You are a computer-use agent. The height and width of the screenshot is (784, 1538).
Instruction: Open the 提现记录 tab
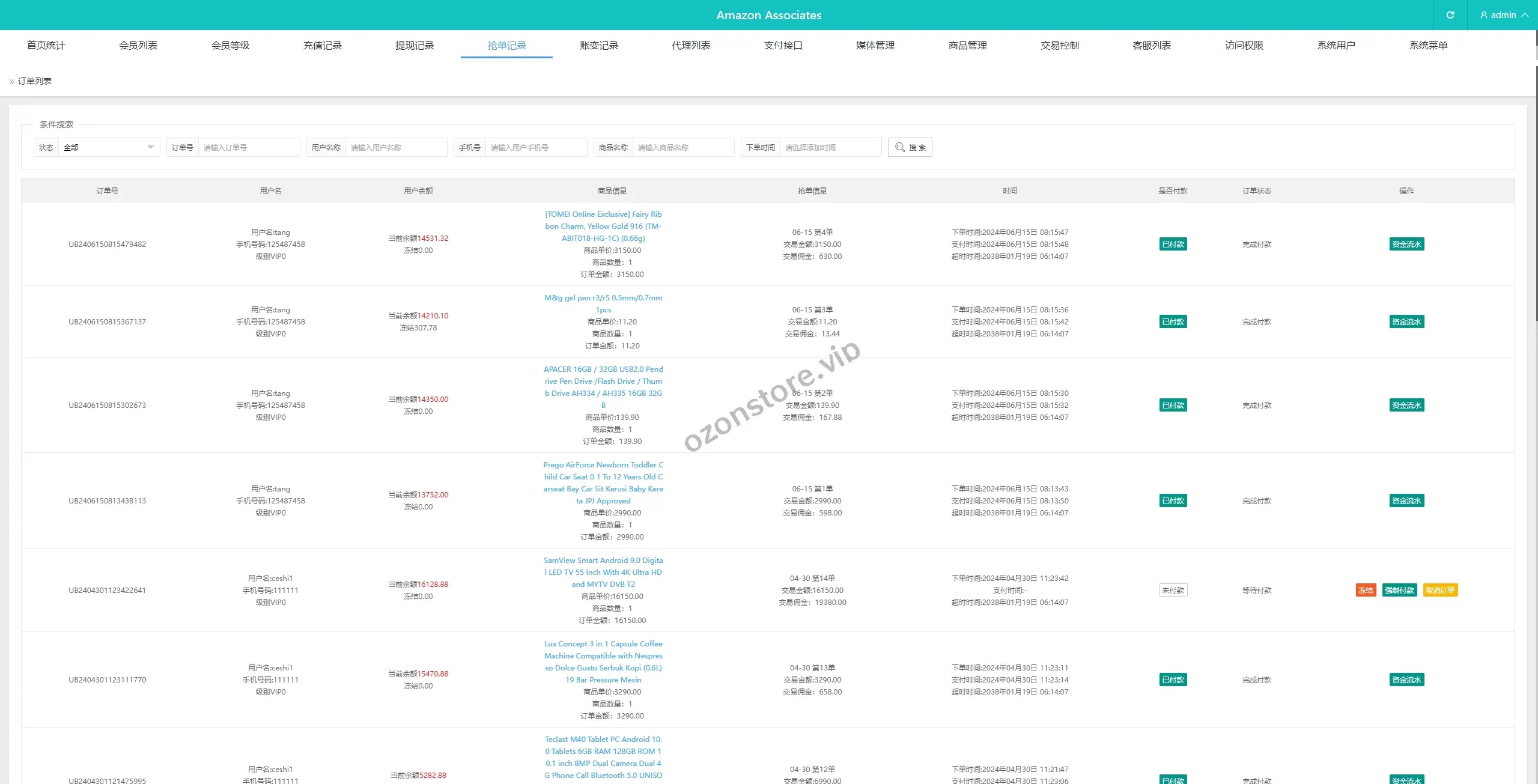(415, 46)
